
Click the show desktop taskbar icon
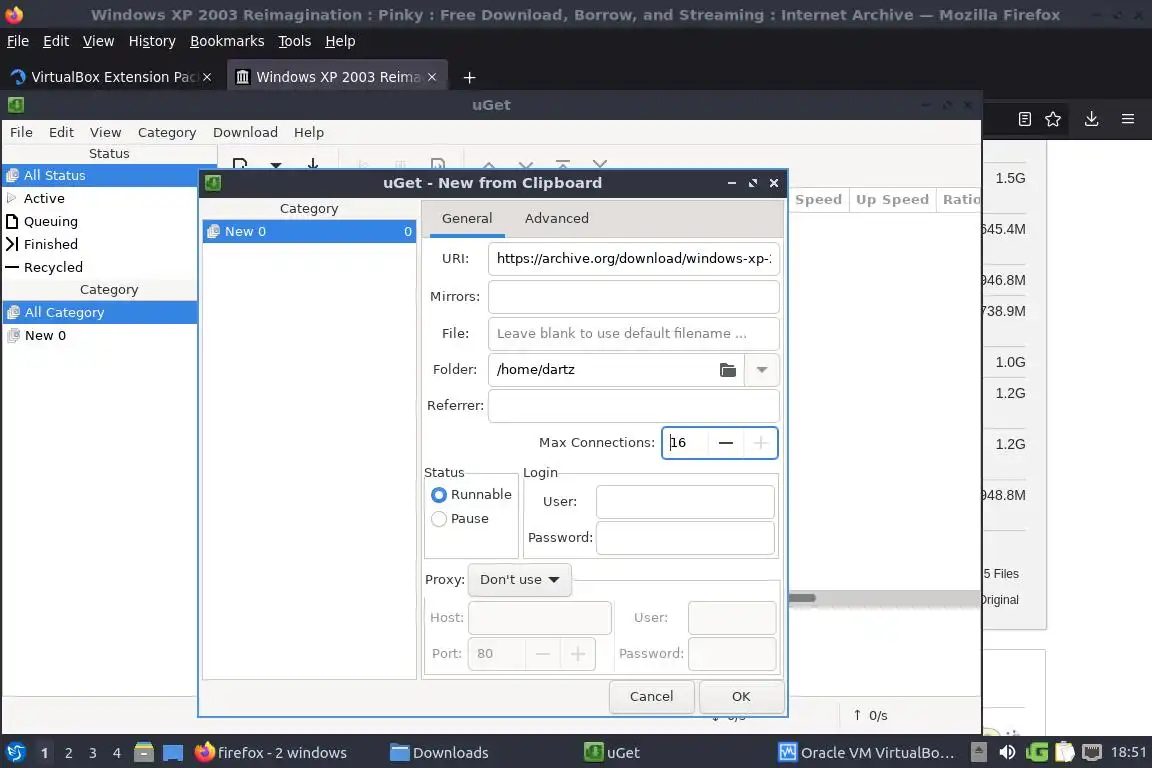tap(173, 753)
